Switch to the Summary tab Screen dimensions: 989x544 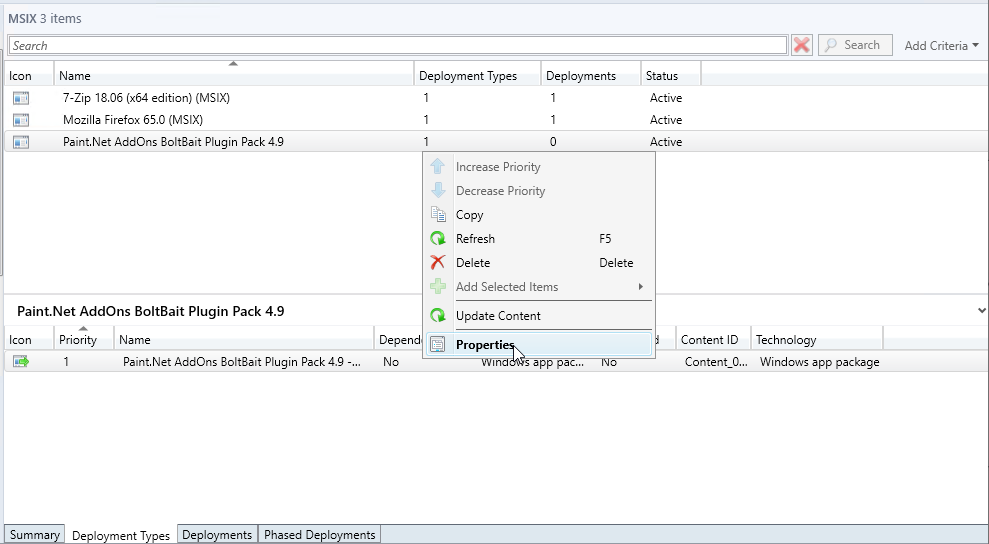pyautogui.click(x=34, y=535)
